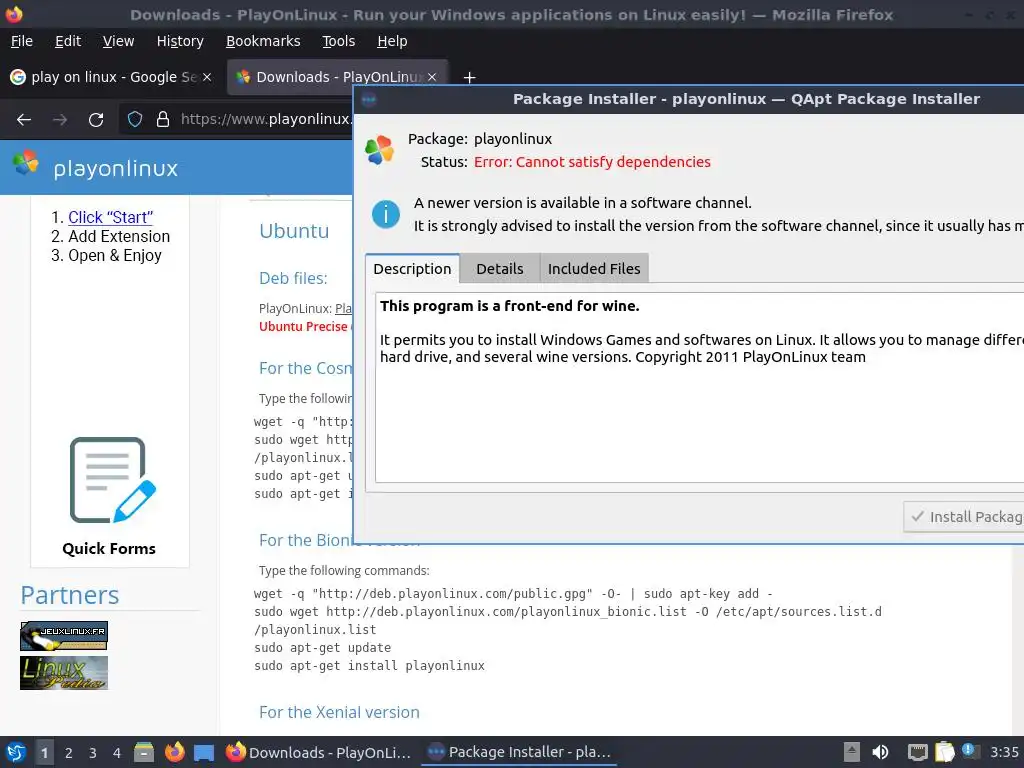Click the 'Deb files:' heading
Screen dimensions: 1024x768
click(x=293, y=278)
